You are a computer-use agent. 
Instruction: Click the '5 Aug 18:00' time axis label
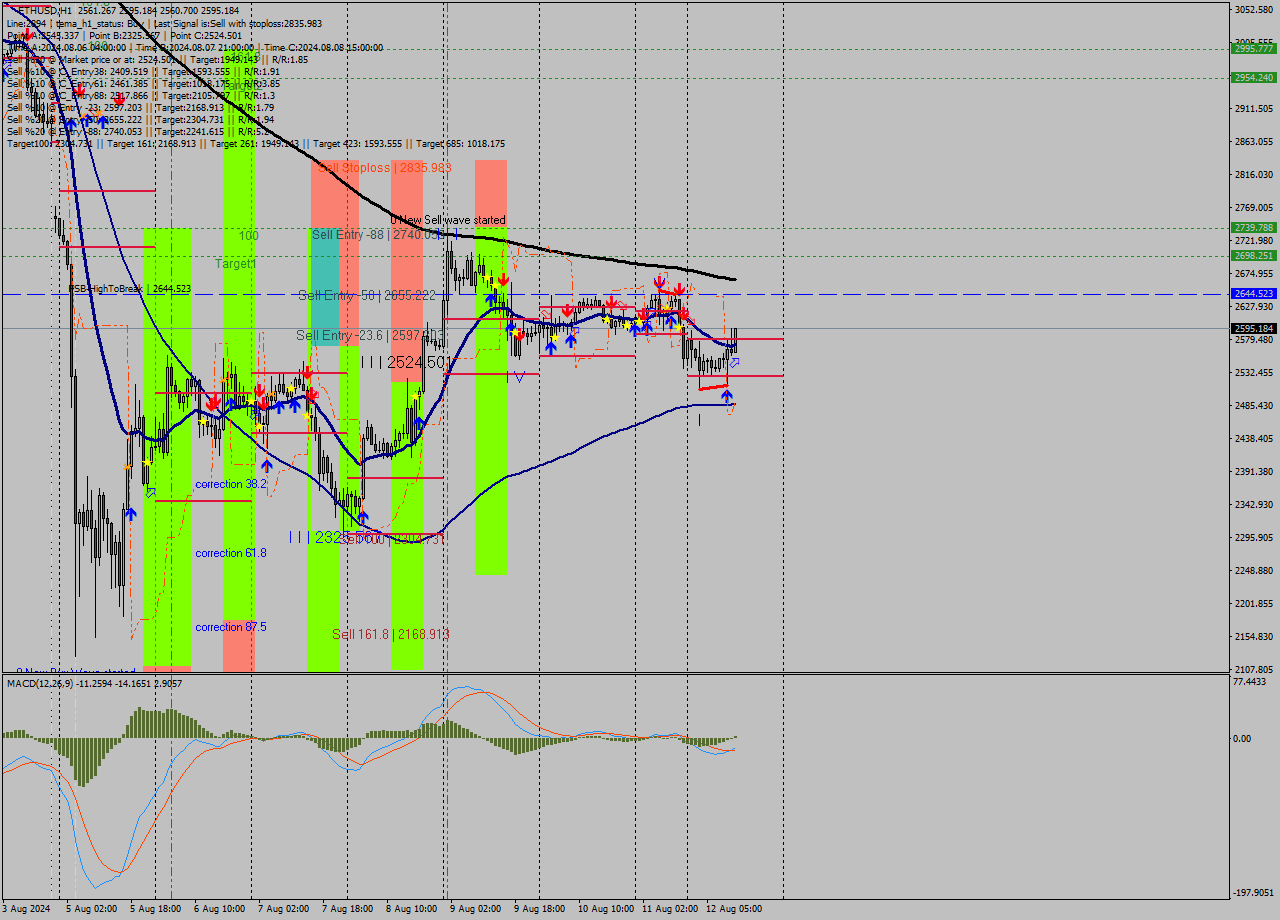154,909
